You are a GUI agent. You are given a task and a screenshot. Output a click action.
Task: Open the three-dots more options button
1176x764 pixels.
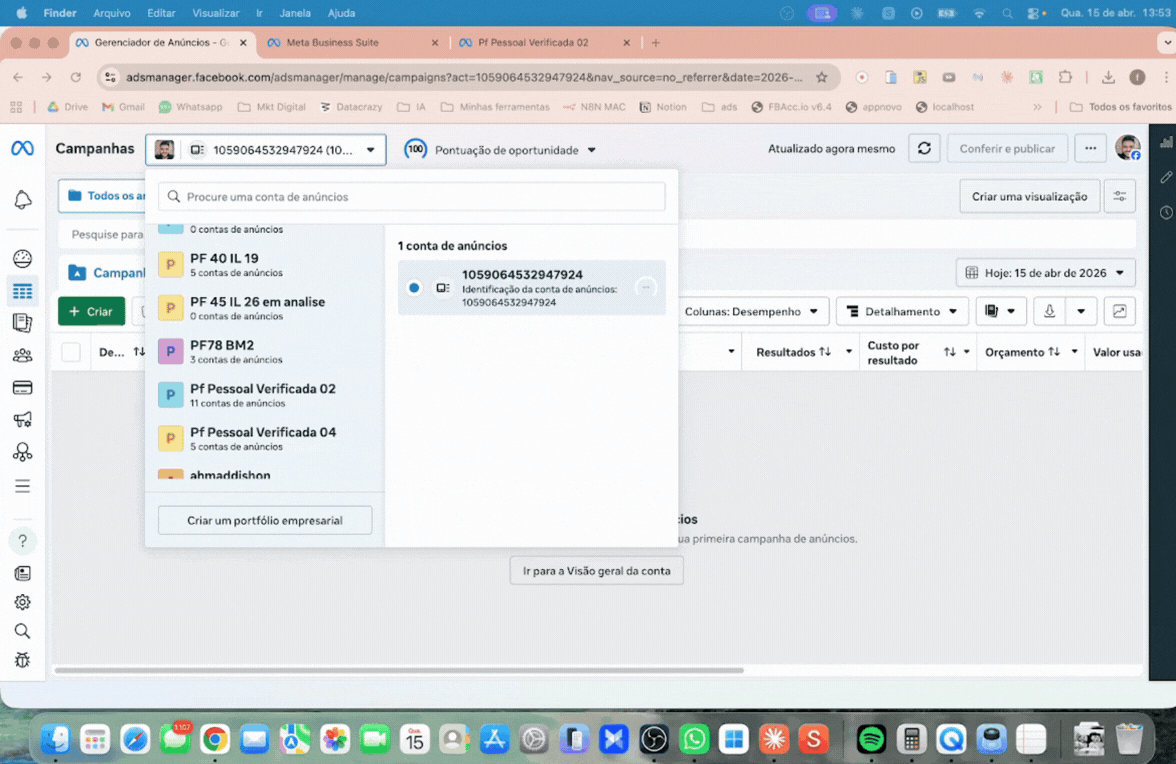[1090, 148]
